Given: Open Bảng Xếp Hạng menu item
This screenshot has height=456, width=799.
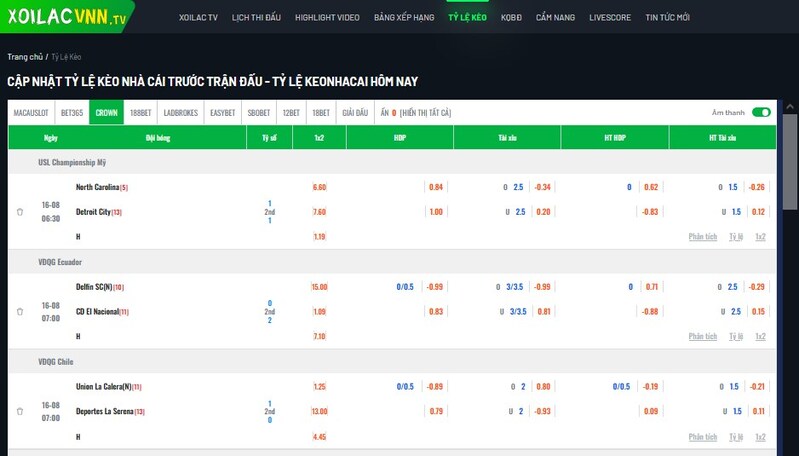Looking at the screenshot, I should (404, 17).
